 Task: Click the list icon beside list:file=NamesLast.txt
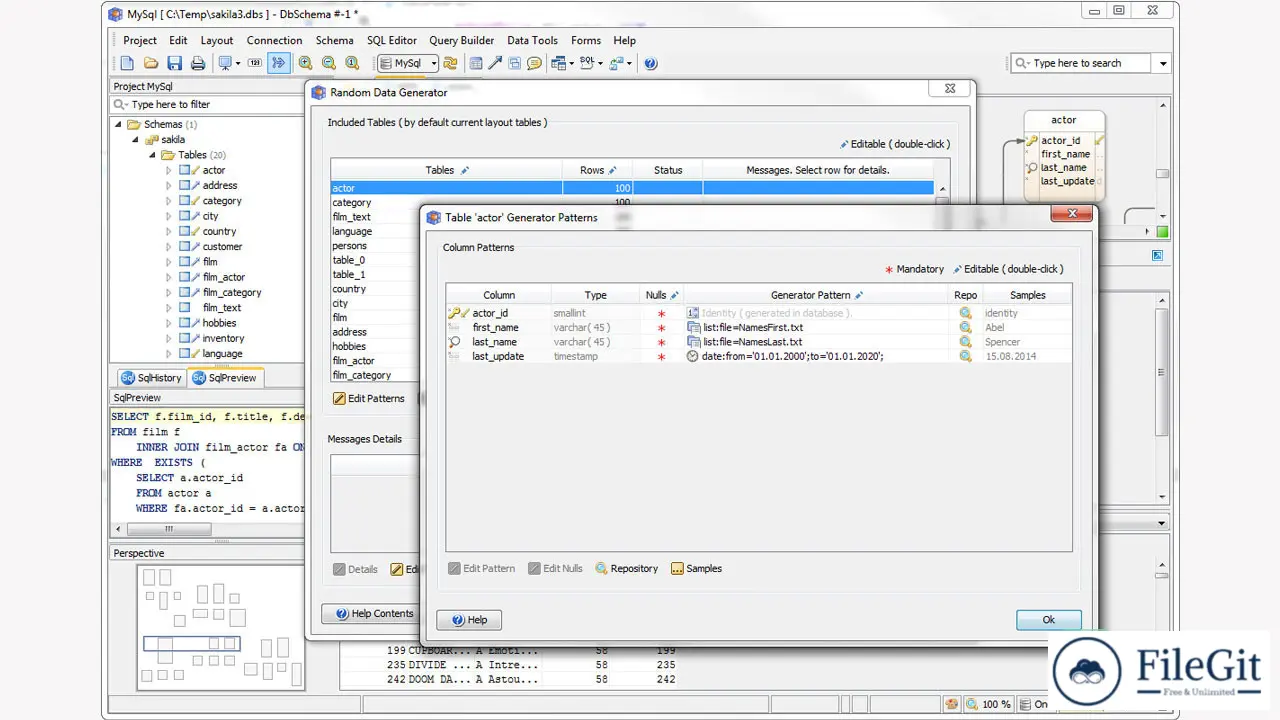[693, 342]
